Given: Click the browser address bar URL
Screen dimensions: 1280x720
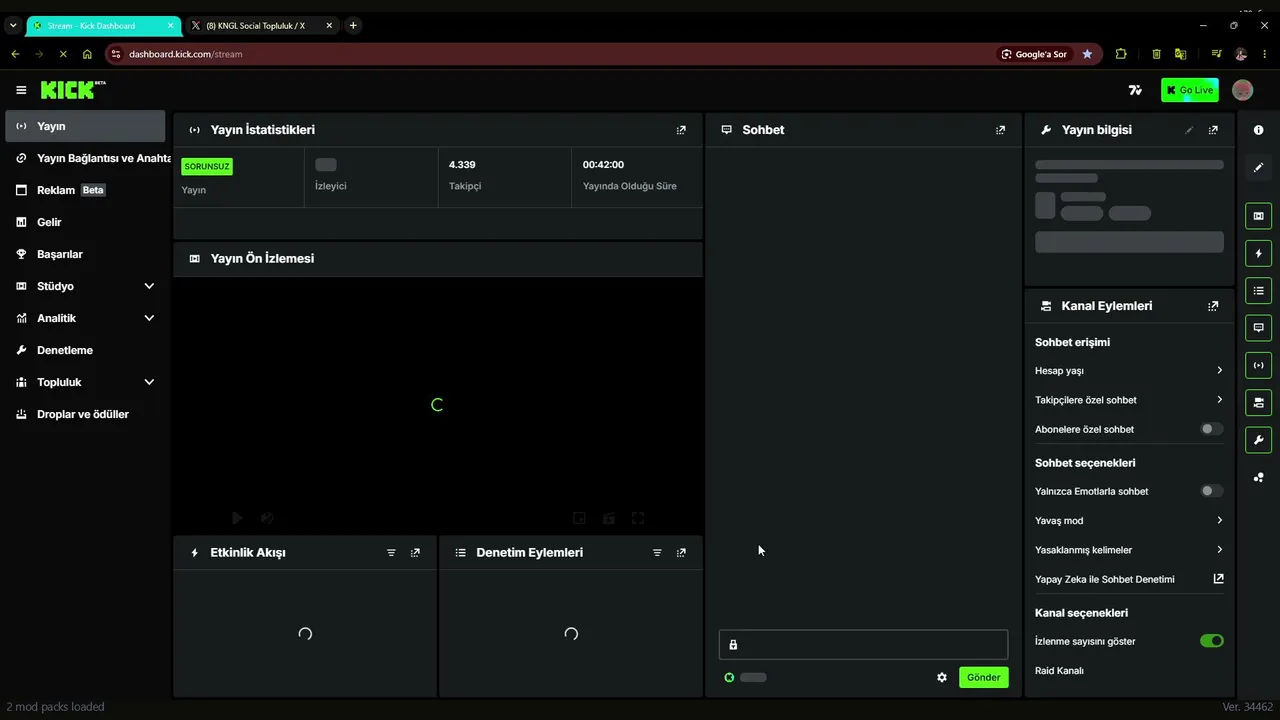Looking at the screenshot, I should pyautogui.click(x=186, y=54).
